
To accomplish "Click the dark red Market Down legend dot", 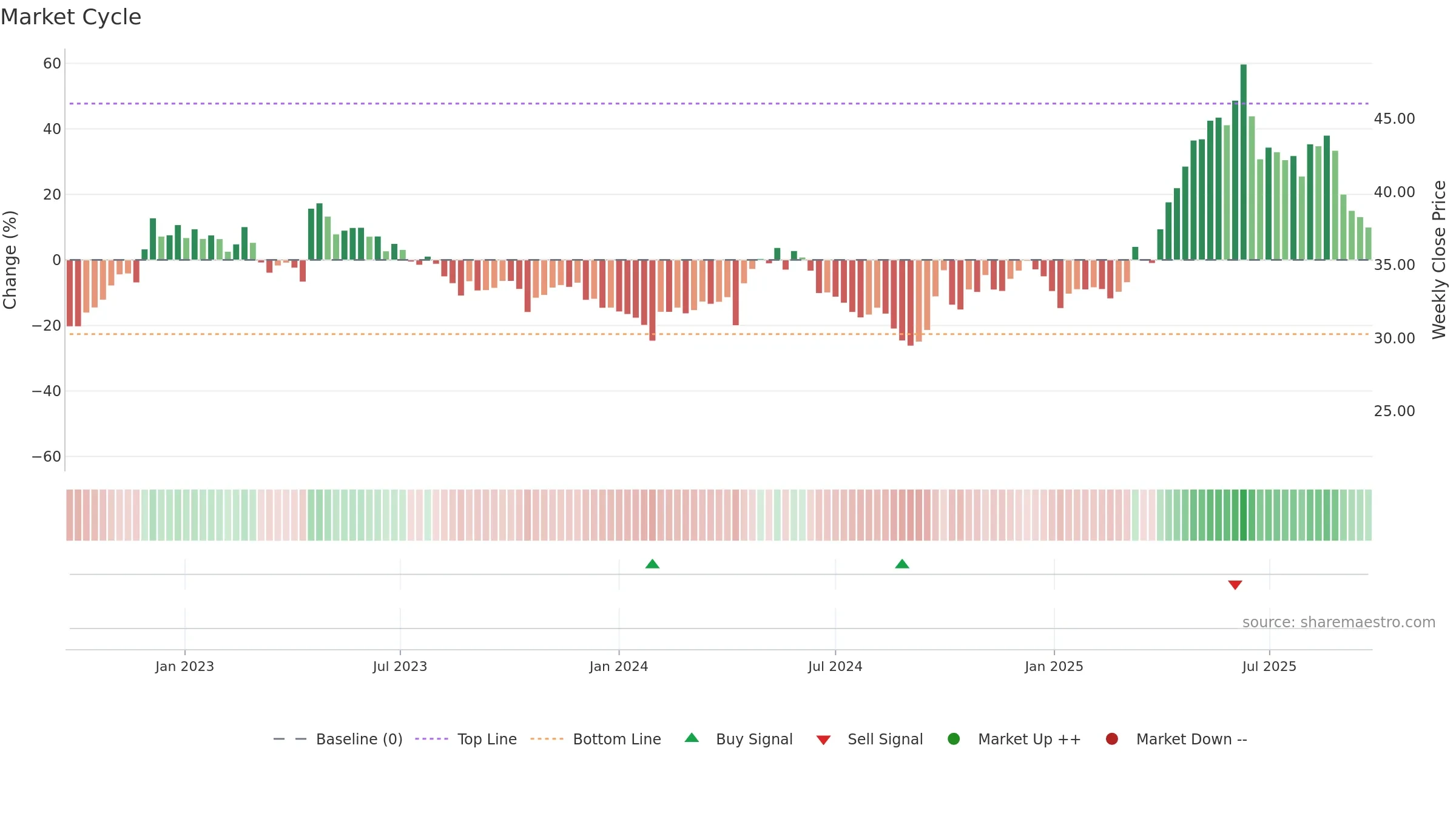I will pos(1112,739).
